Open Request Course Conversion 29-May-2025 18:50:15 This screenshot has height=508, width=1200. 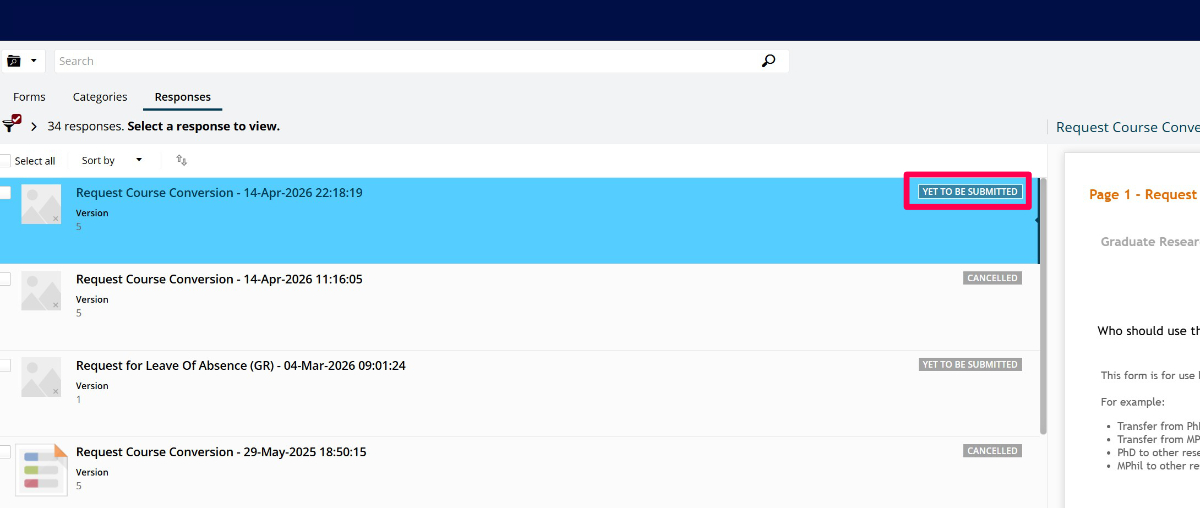(221, 452)
